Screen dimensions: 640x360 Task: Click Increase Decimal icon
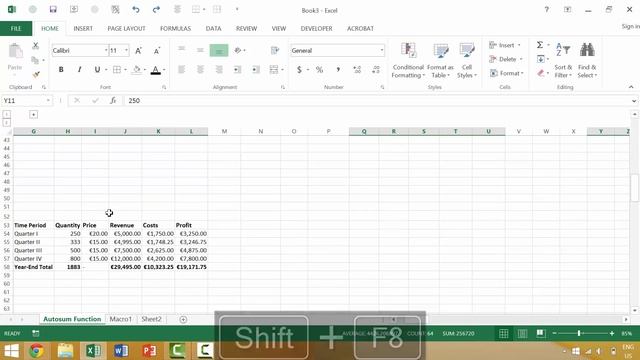coord(357,70)
